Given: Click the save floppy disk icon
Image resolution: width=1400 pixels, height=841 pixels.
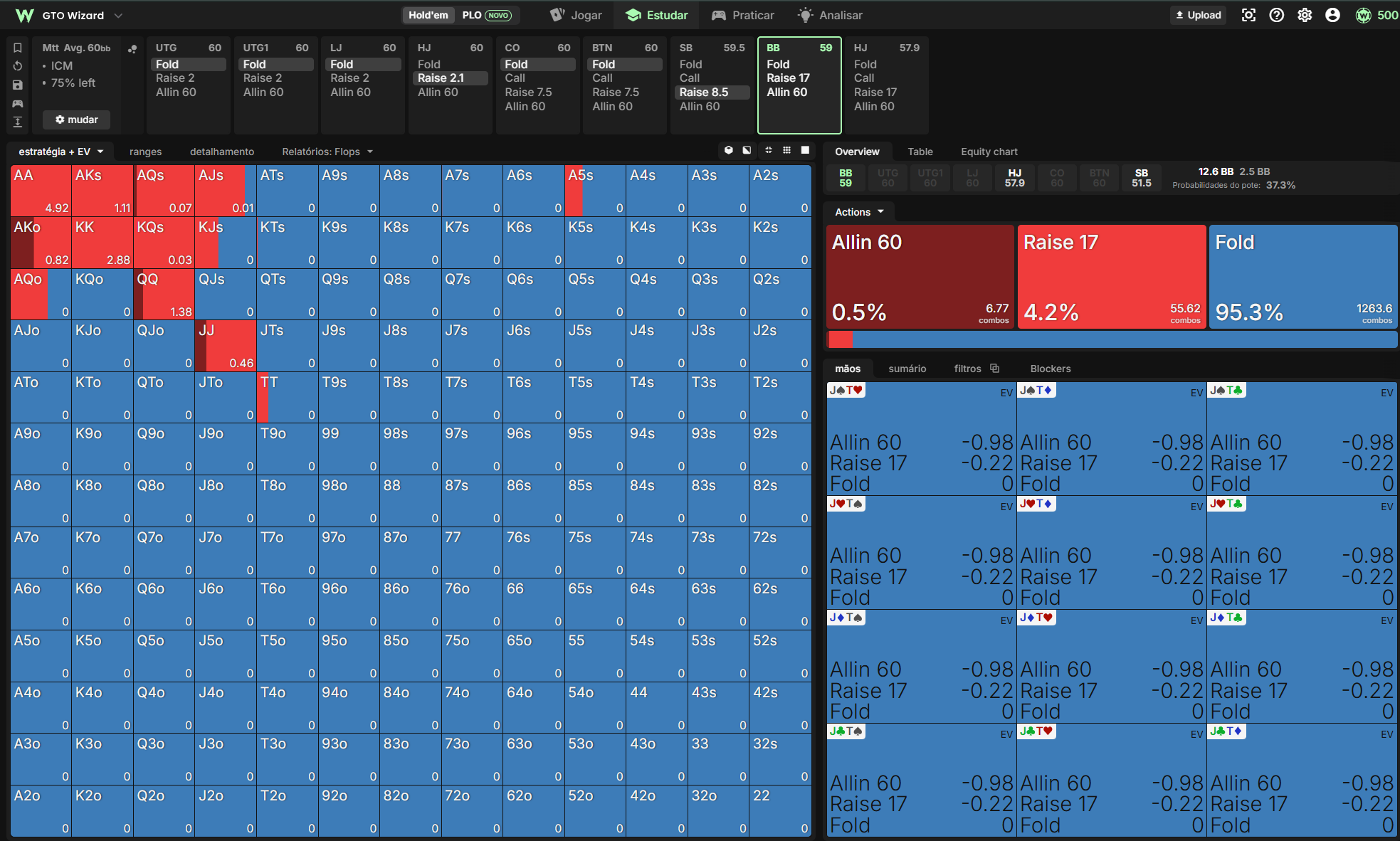Looking at the screenshot, I should click(x=18, y=85).
